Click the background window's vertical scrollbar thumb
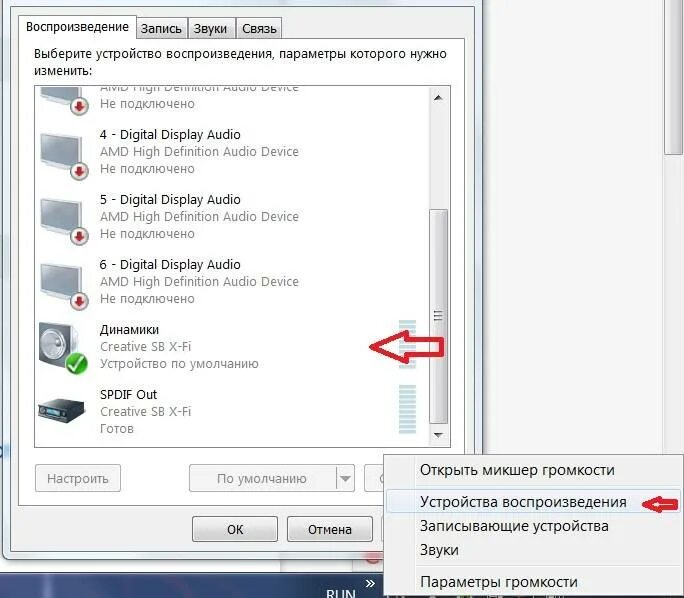The height and width of the screenshot is (598, 684). [673, 76]
